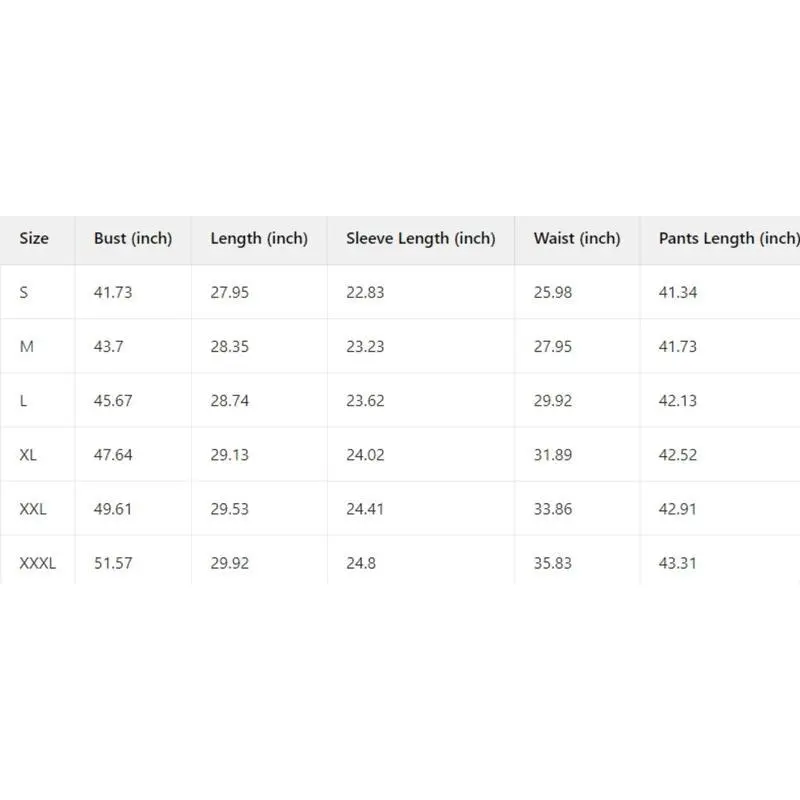Screen dimensions: 800x800
Task: Click the Pants Length (inch) header
Action: click(728, 238)
